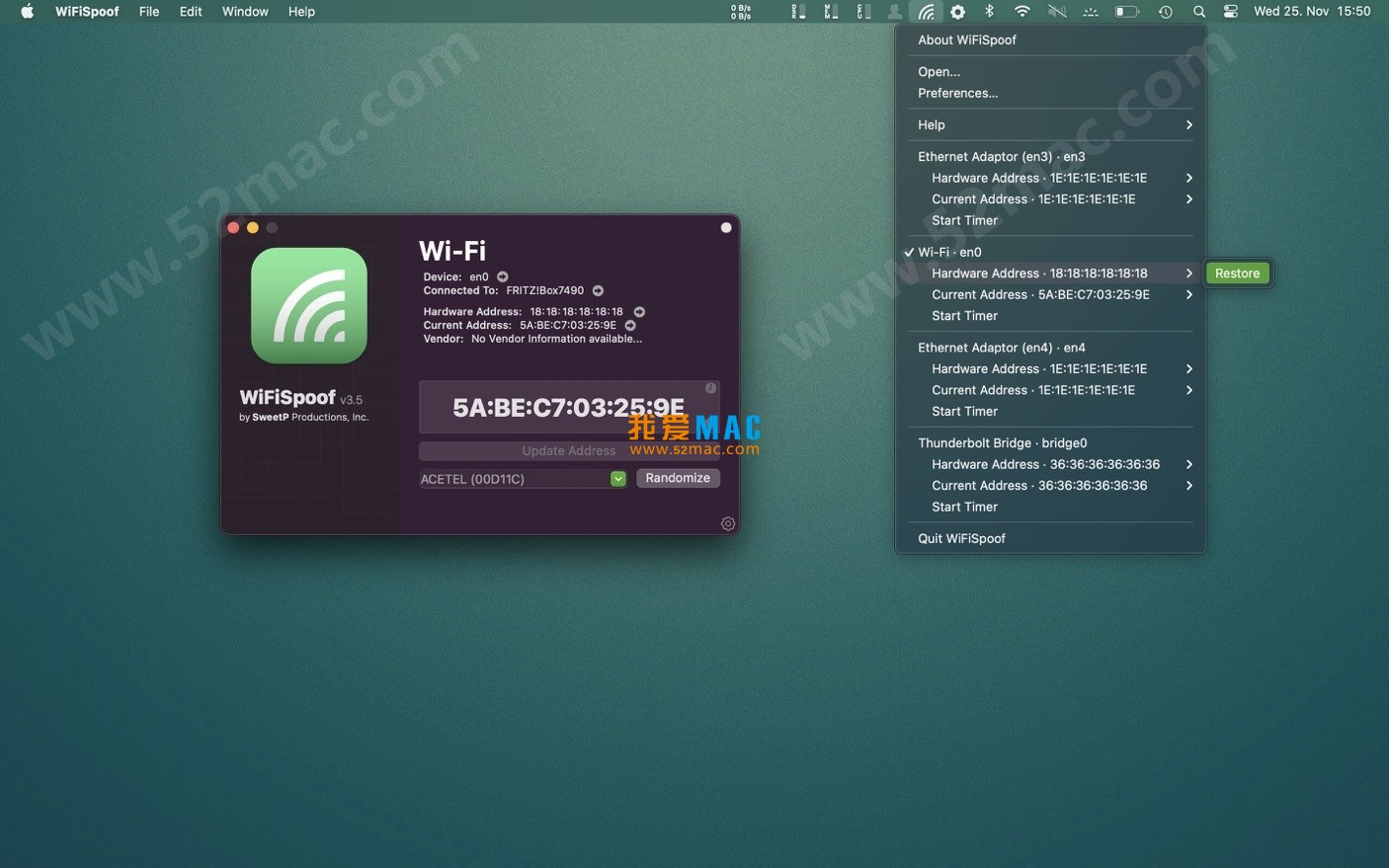Select Ethernet Adaptor (en3) interface in menu
Screen dimensions: 1389x868
1001,156
